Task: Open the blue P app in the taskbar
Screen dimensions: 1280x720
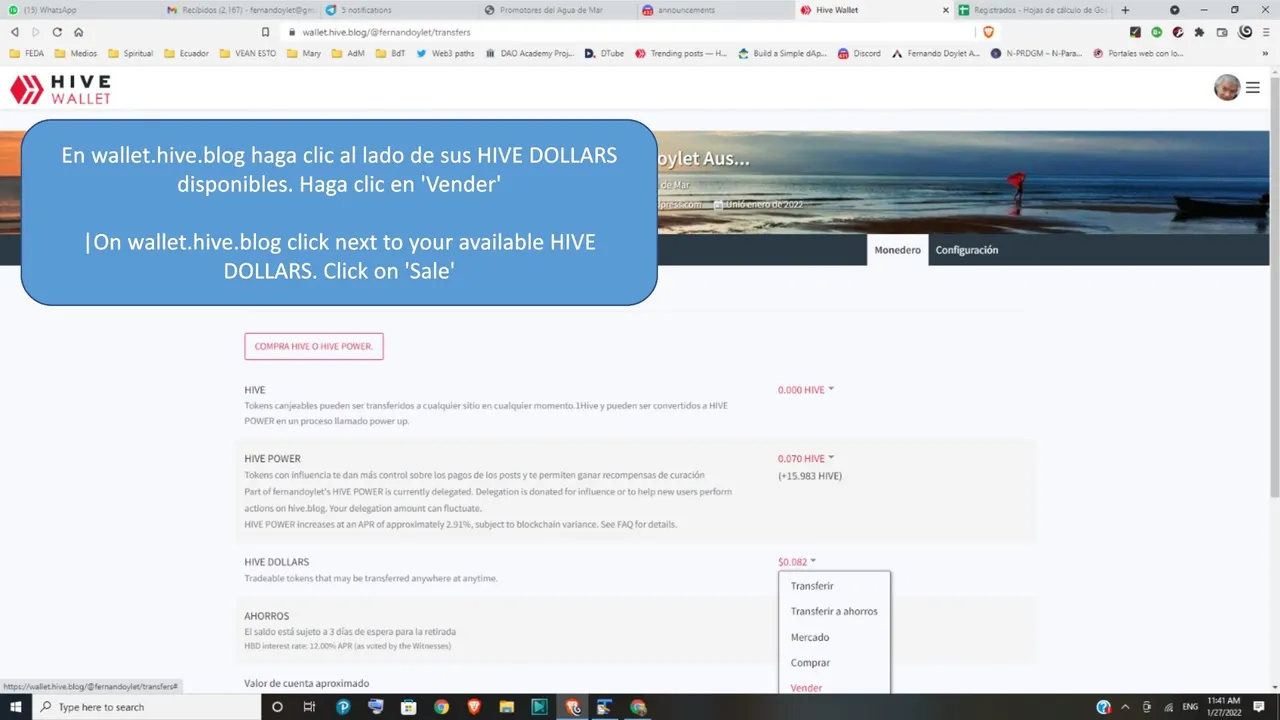Action: [x=343, y=707]
